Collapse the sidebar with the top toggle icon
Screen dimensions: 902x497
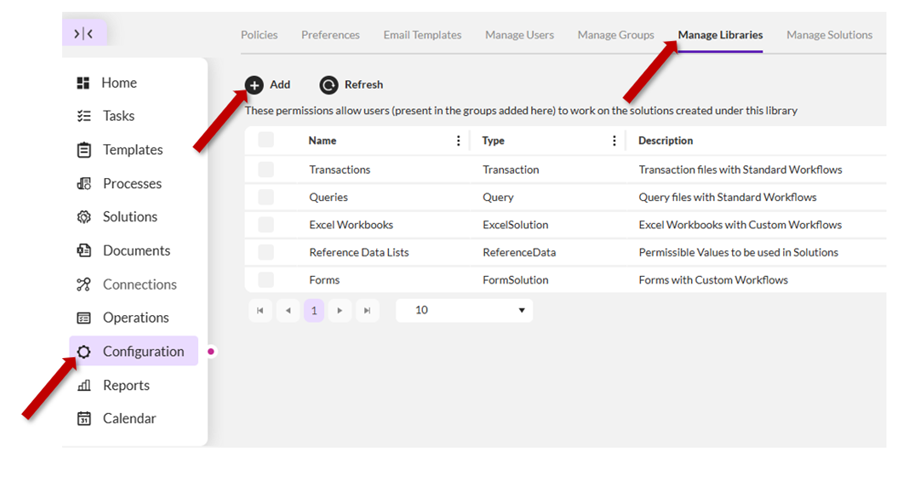click(x=84, y=34)
